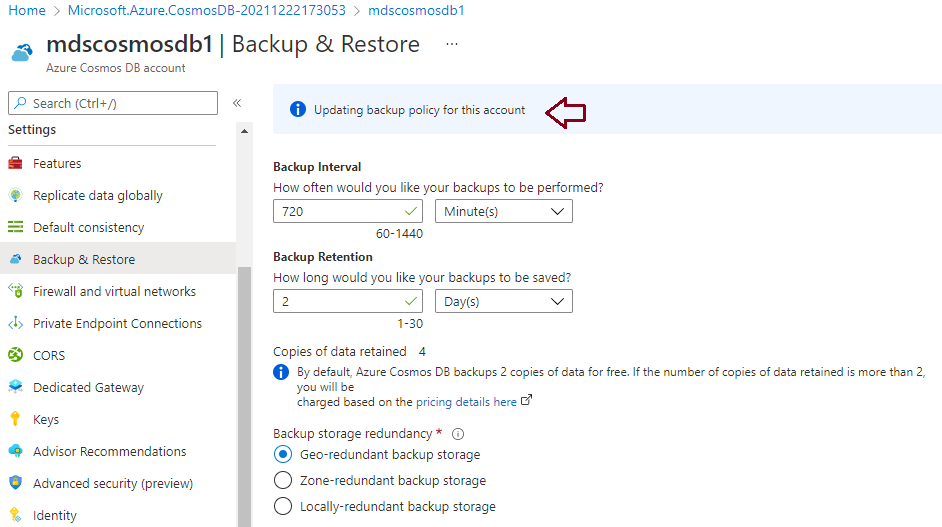Image resolution: width=942 pixels, height=527 pixels.
Task: Click the Features toolbox icon
Action: [x=16, y=163]
